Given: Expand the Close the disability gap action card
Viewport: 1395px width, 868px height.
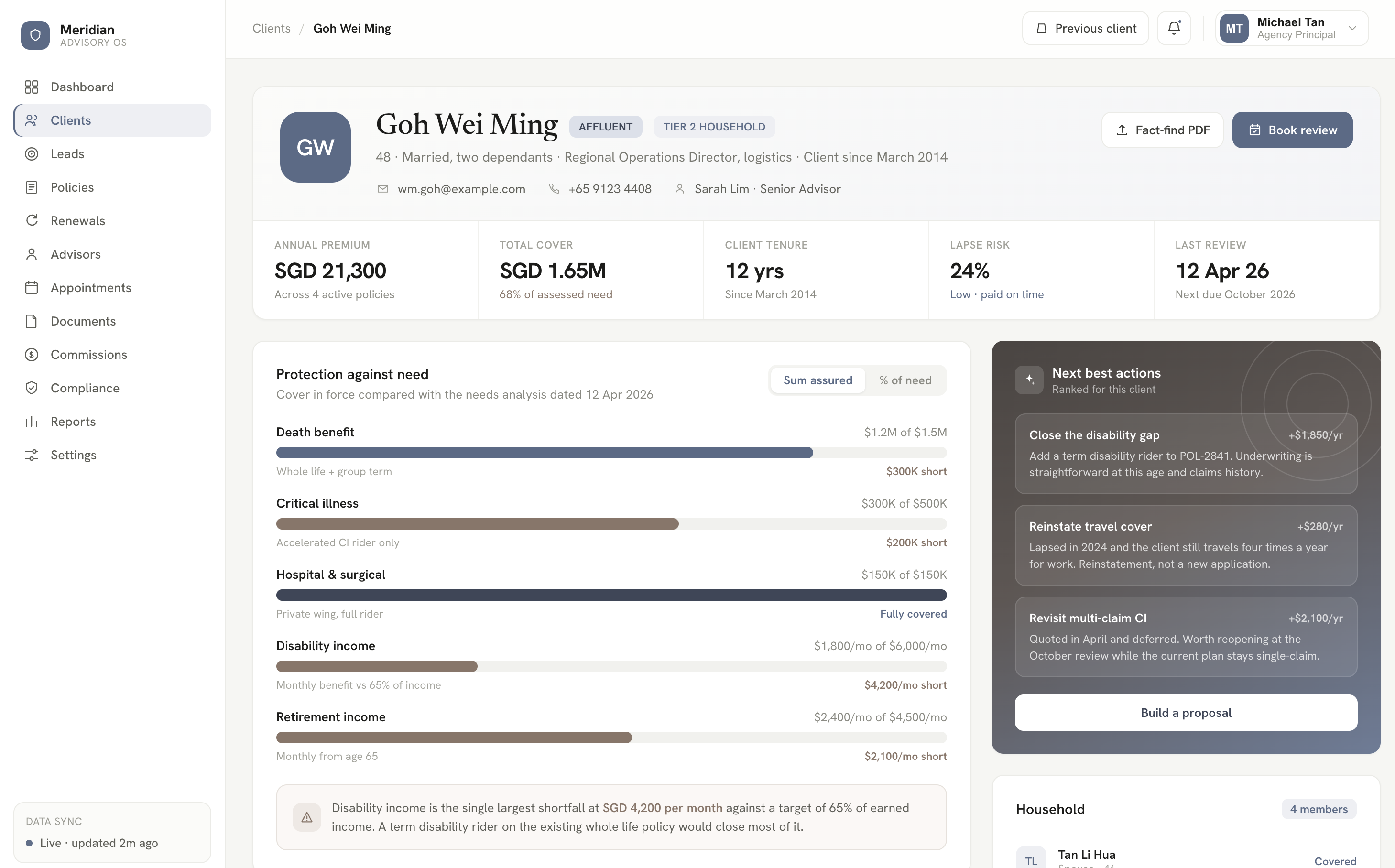Looking at the screenshot, I should [x=1186, y=454].
